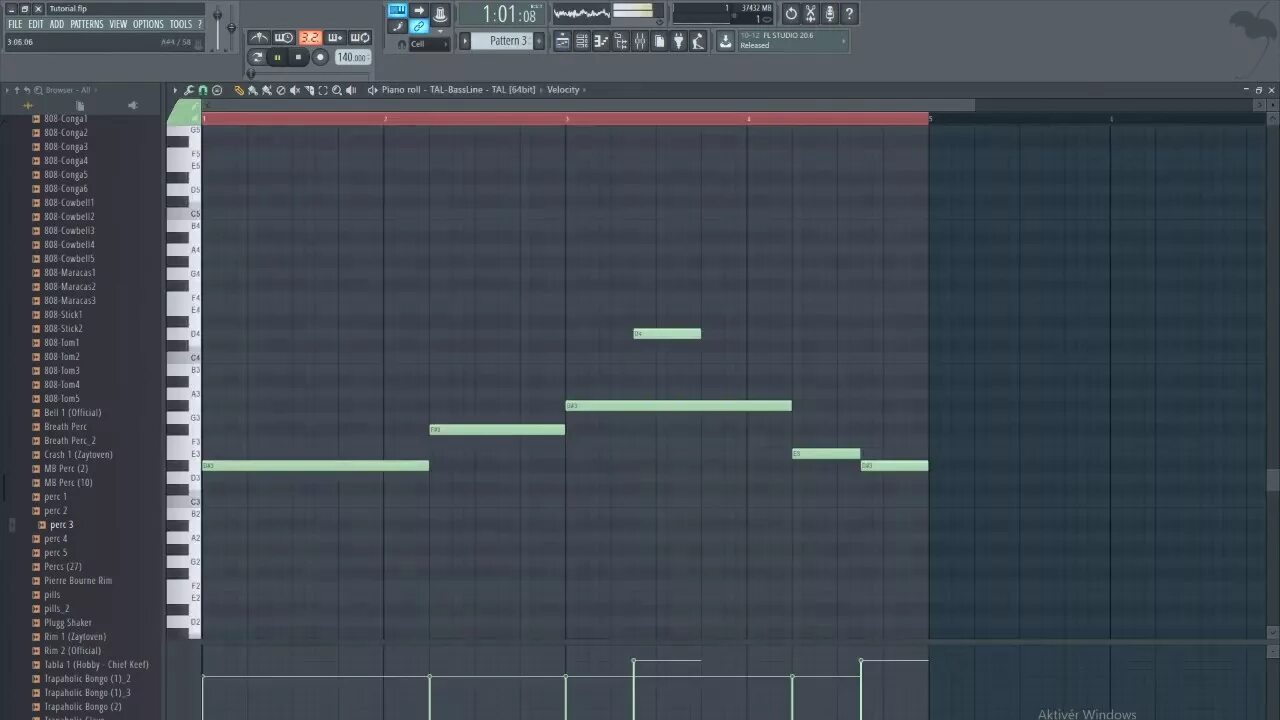Screen dimensions: 1280x720
Task: Open the PATTERNS menu
Action: click(87, 24)
